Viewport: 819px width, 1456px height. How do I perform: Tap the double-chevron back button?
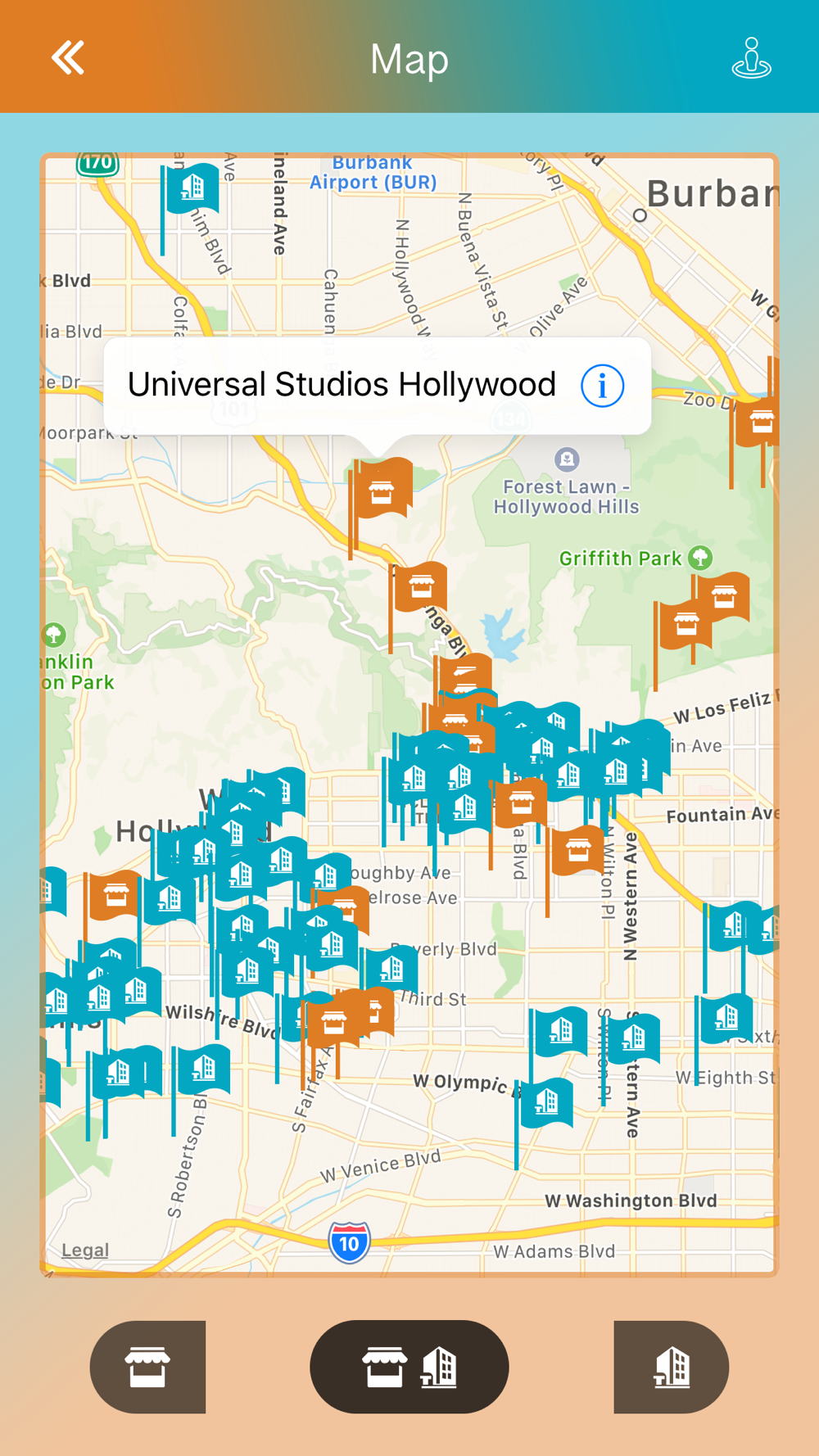coord(68,57)
